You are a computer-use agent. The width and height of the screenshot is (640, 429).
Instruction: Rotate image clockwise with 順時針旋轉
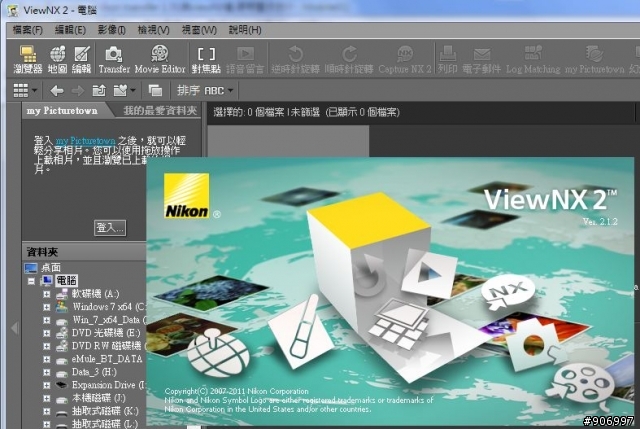pyautogui.click(x=349, y=59)
